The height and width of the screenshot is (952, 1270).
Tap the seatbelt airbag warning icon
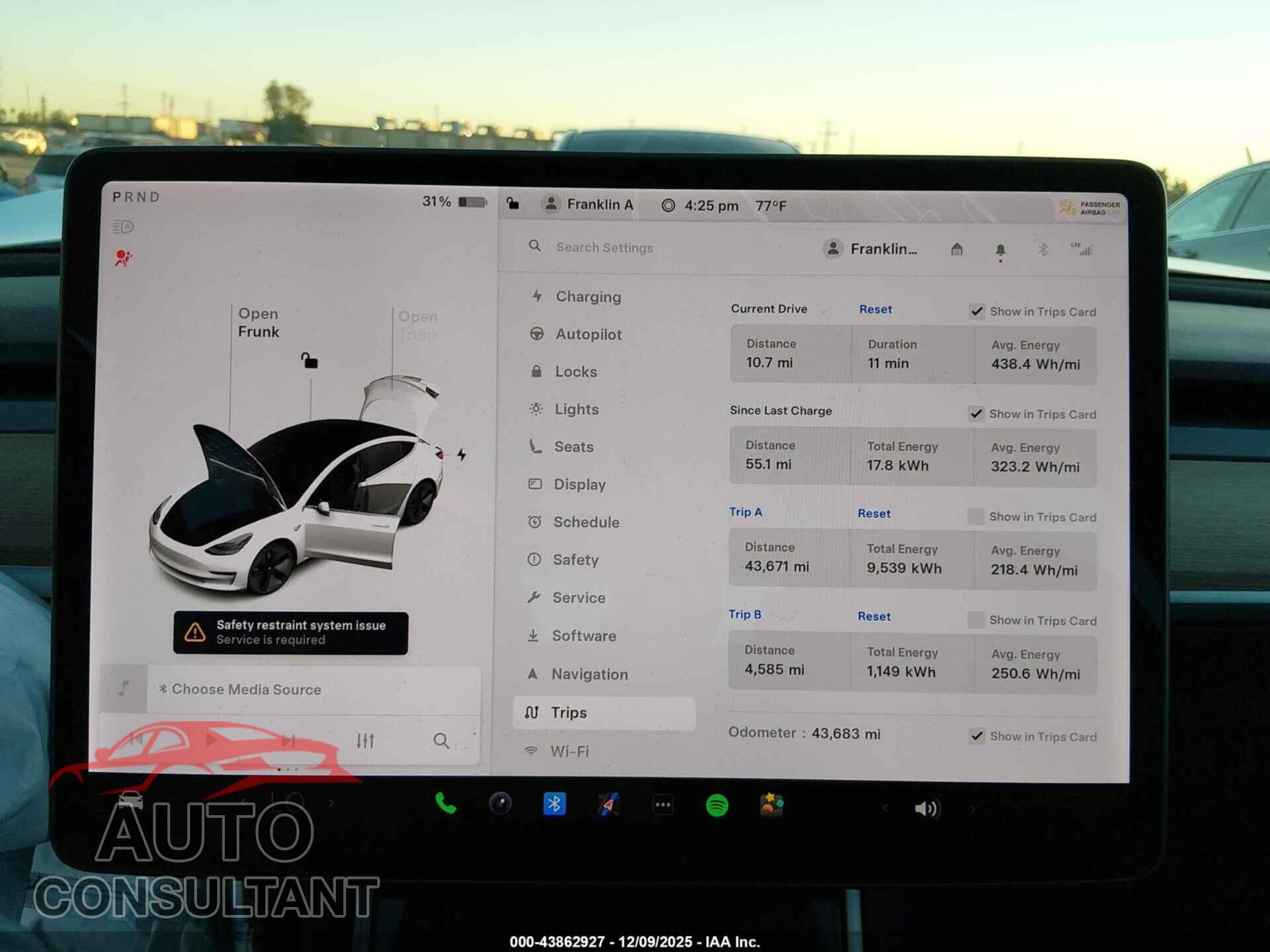[x=123, y=258]
